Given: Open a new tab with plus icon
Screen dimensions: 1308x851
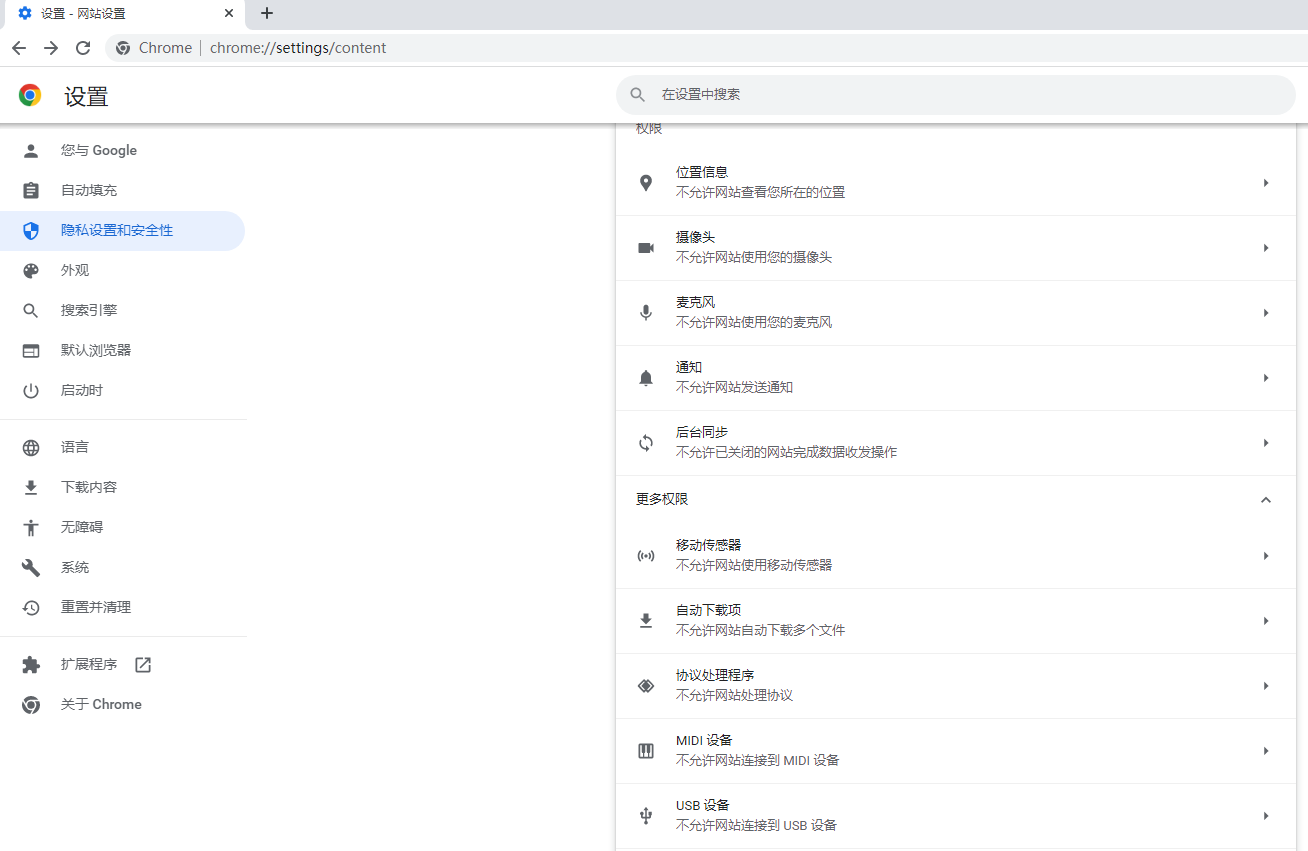Looking at the screenshot, I should [x=266, y=14].
